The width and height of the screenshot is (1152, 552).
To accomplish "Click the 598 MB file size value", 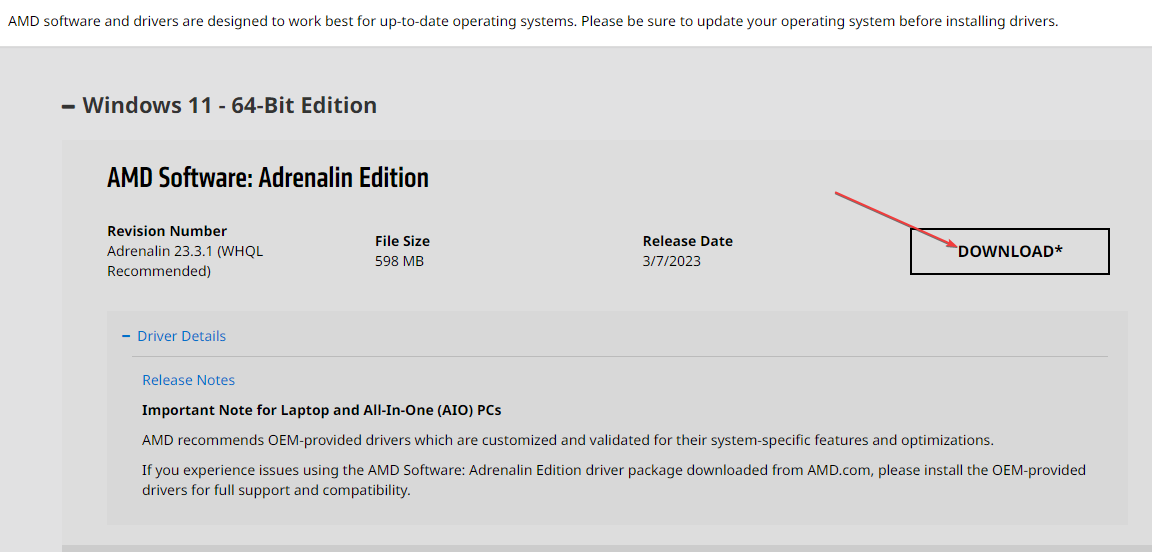I will (399, 261).
